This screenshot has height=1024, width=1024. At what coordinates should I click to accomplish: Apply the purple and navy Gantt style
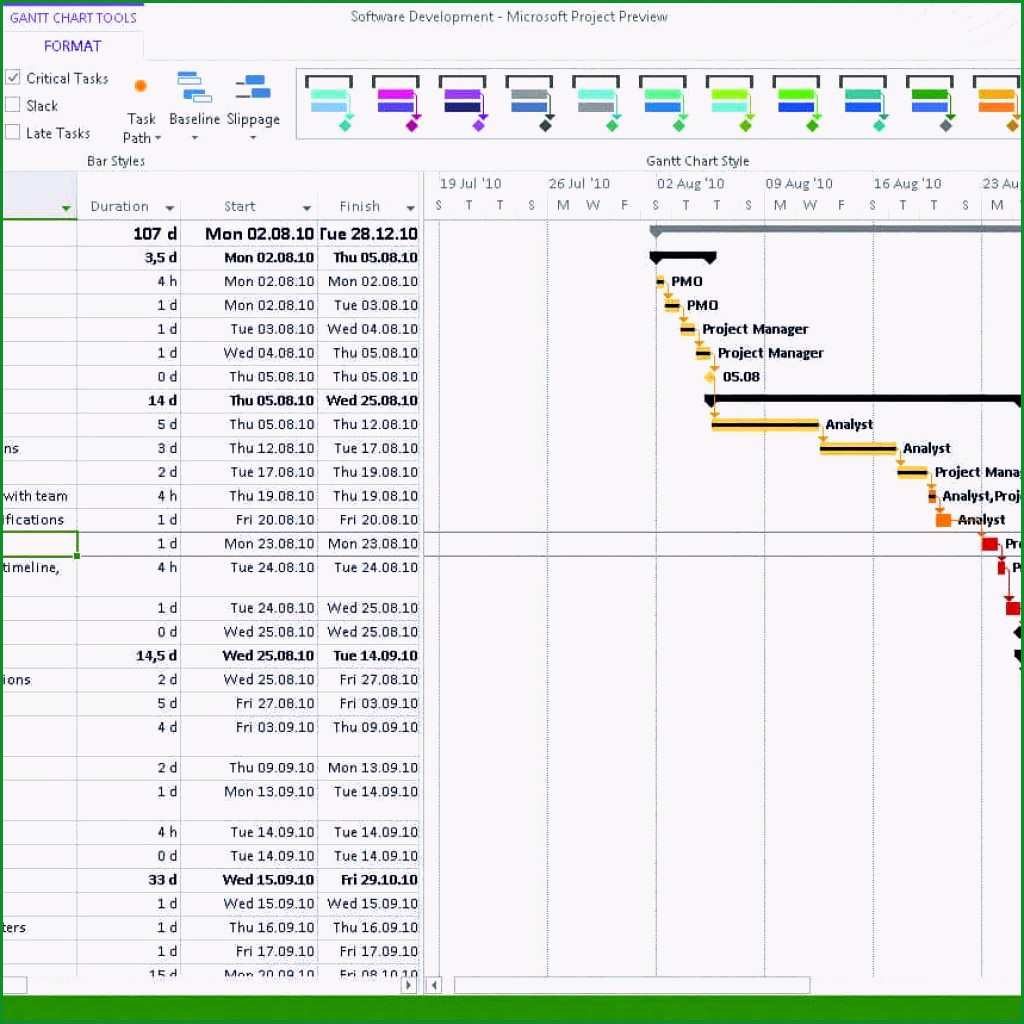click(x=463, y=104)
